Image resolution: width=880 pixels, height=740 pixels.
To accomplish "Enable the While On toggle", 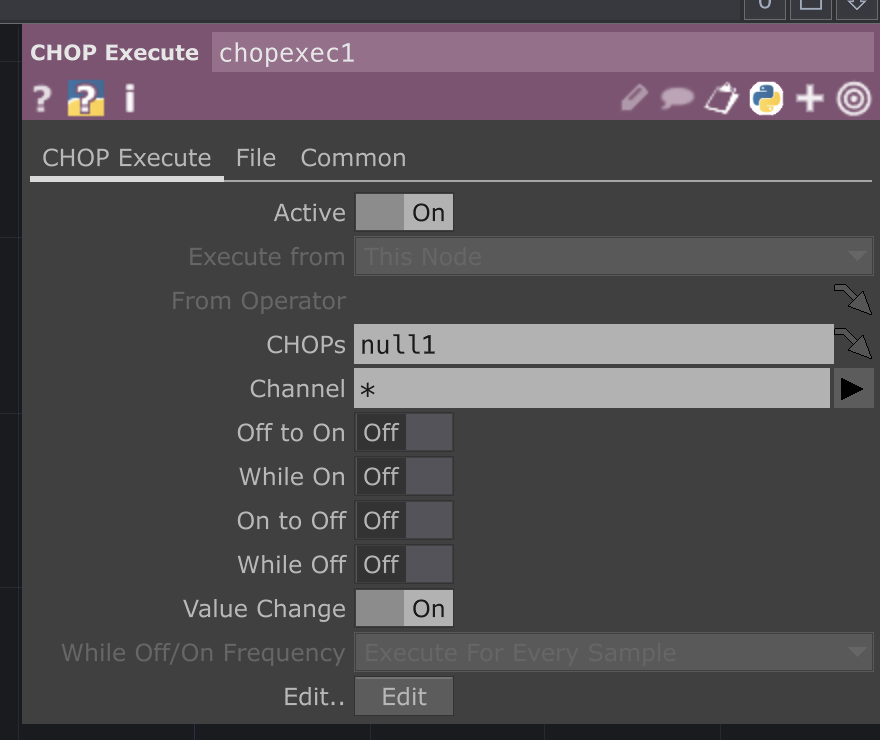I will point(404,477).
